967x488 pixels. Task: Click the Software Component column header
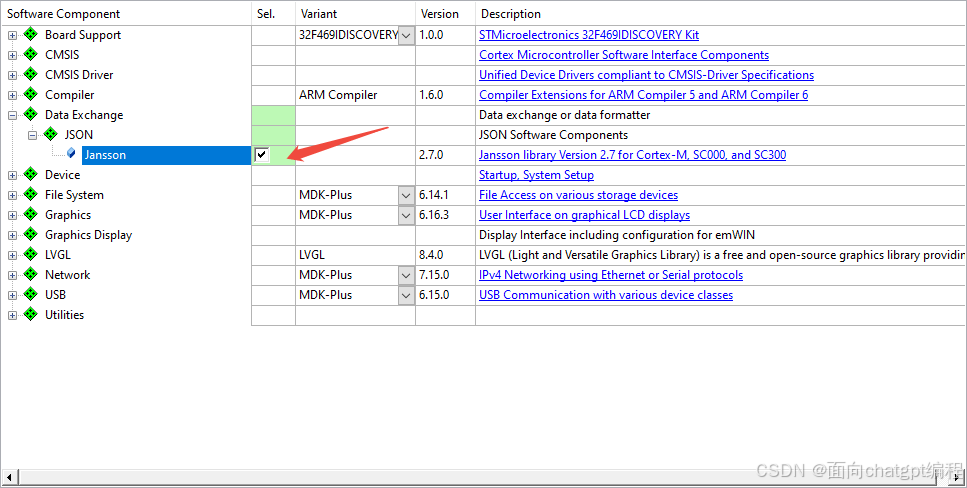126,14
